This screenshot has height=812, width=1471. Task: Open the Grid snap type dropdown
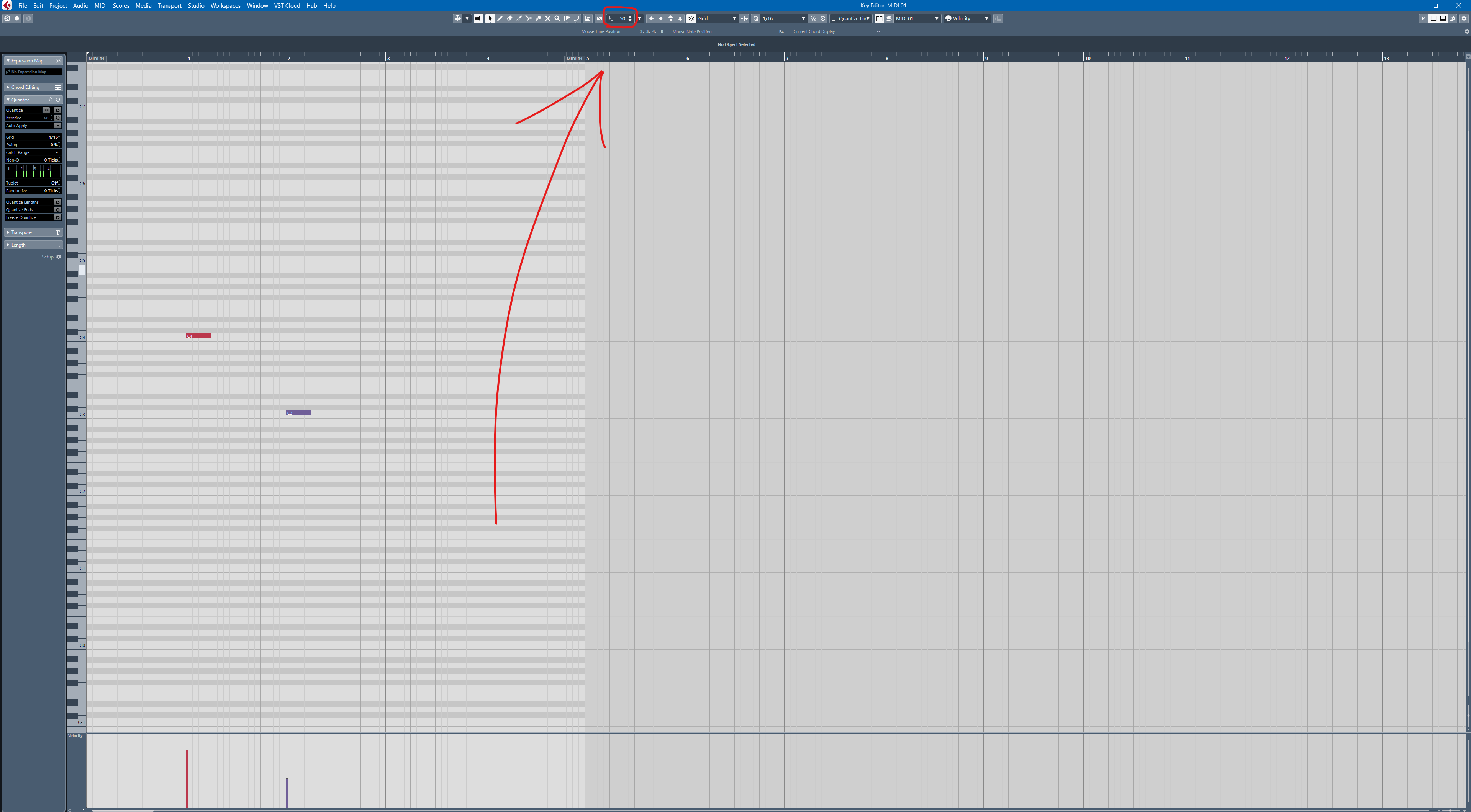pos(718,18)
